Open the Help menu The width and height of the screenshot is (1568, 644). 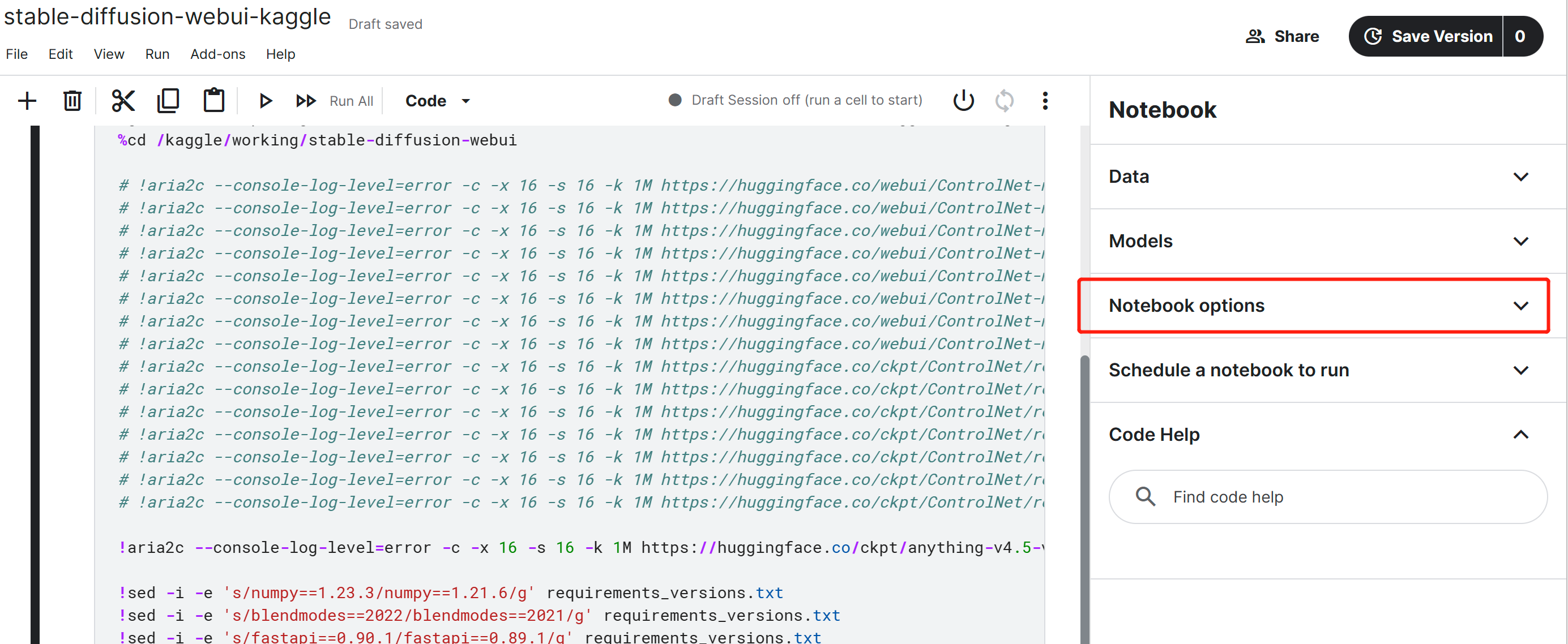tap(281, 54)
